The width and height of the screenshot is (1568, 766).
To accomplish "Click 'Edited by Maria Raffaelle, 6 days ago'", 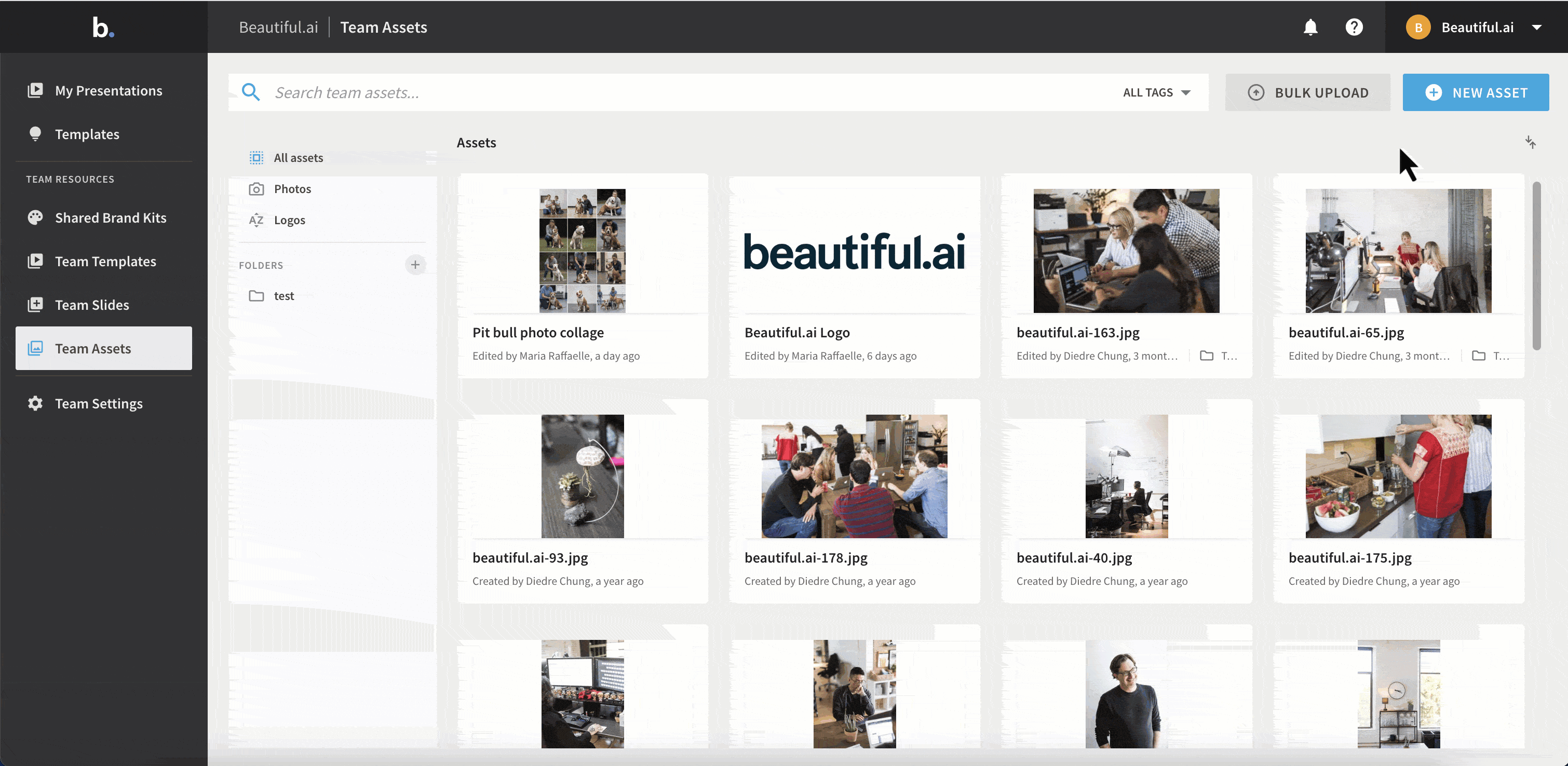I will pyautogui.click(x=830, y=356).
